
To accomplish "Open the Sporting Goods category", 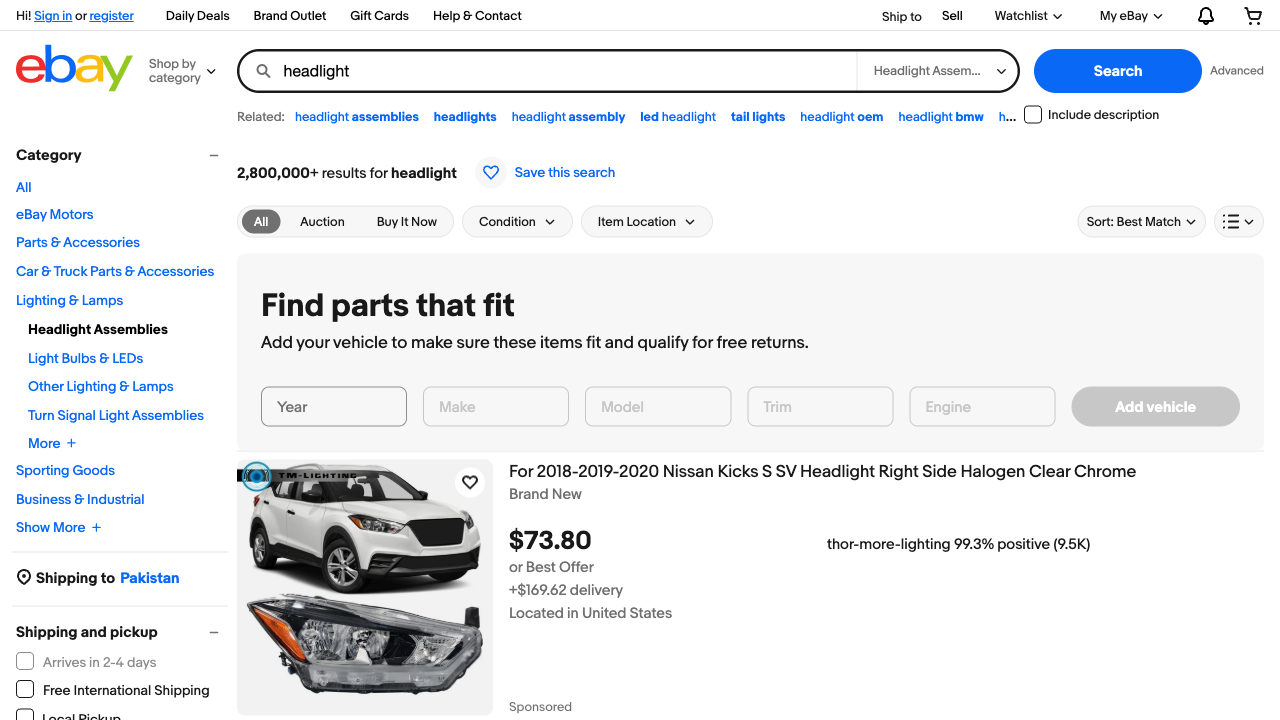I will pyautogui.click(x=66, y=470).
